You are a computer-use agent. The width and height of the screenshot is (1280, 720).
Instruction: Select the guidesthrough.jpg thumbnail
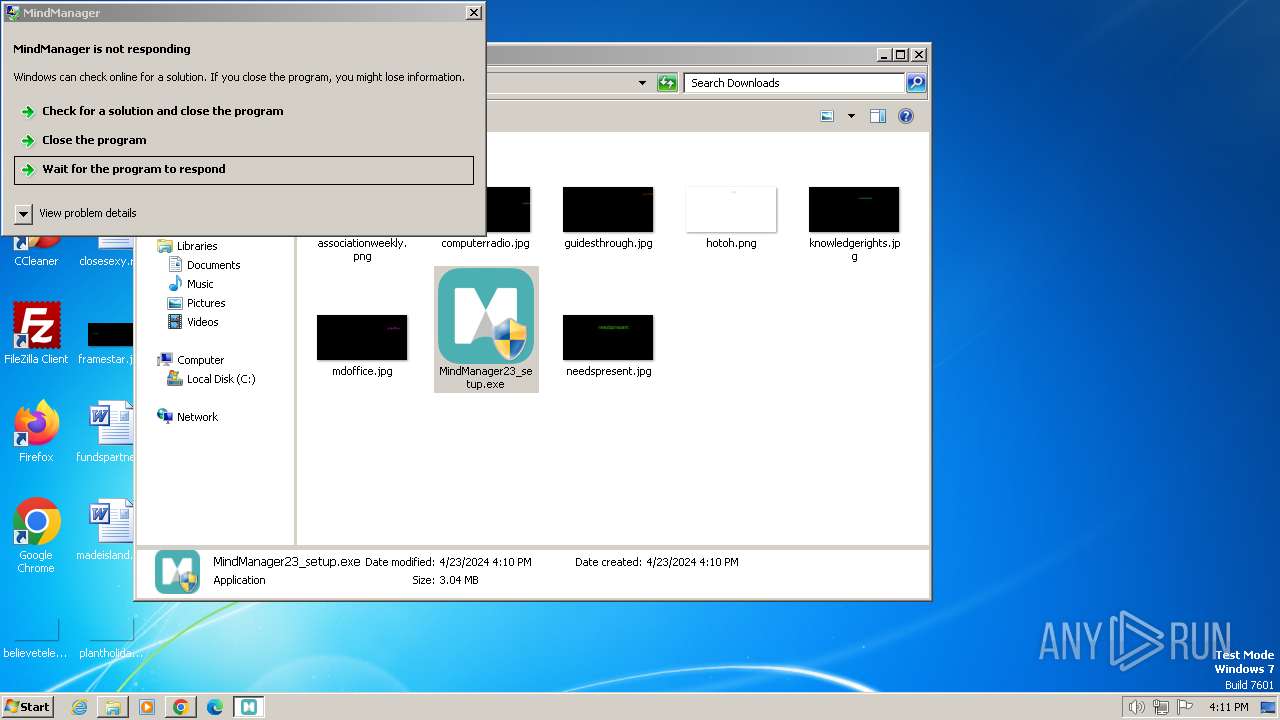click(608, 210)
